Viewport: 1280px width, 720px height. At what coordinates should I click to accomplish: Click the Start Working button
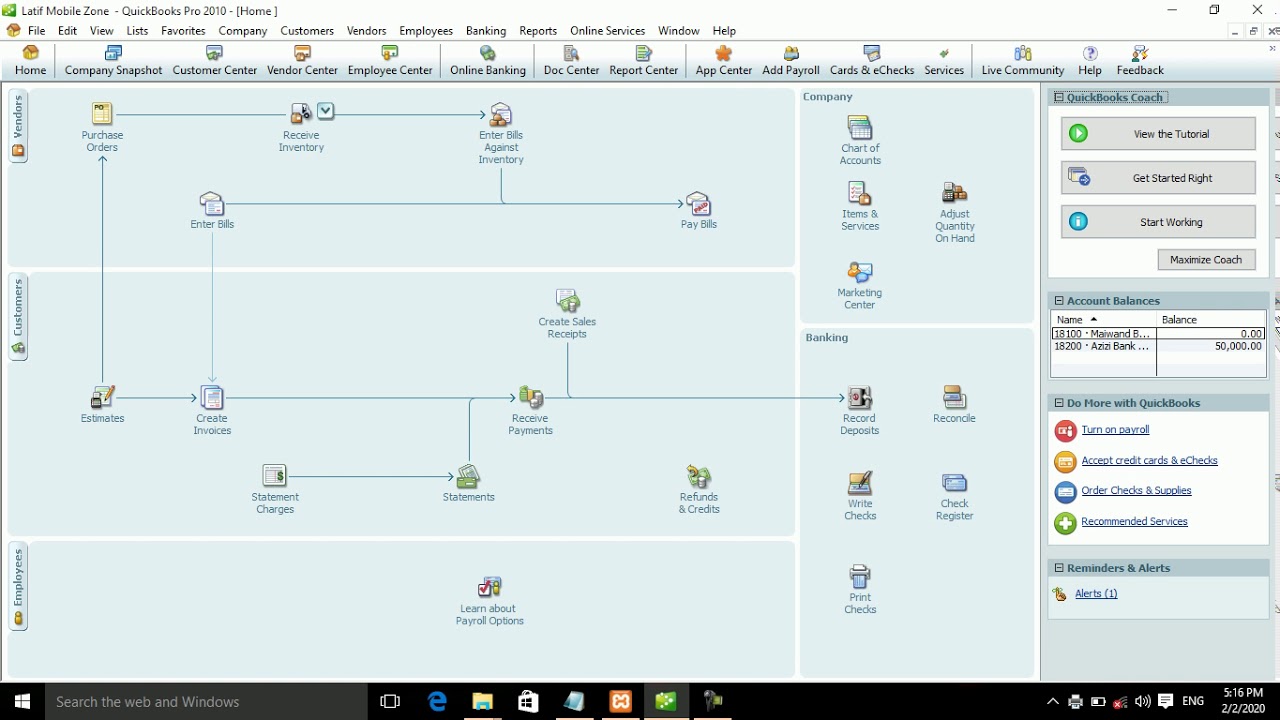click(x=1158, y=222)
